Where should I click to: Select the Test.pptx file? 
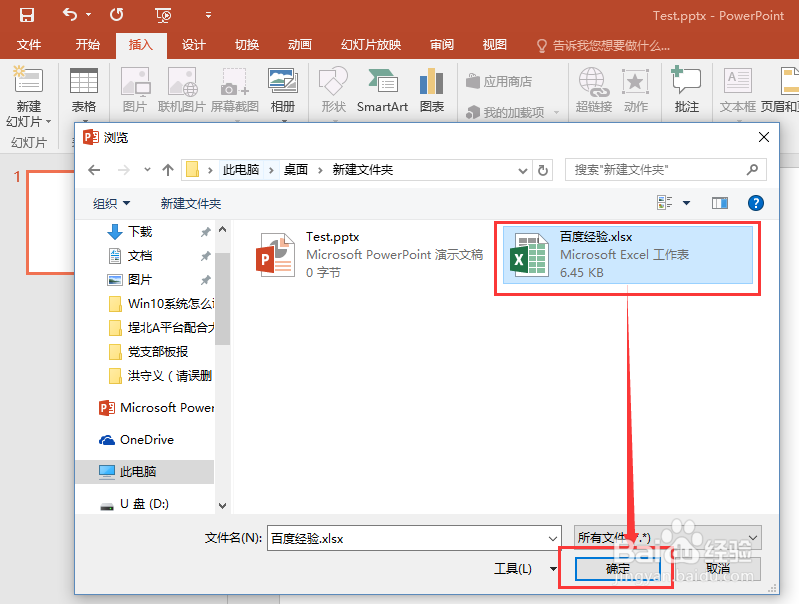point(369,254)
